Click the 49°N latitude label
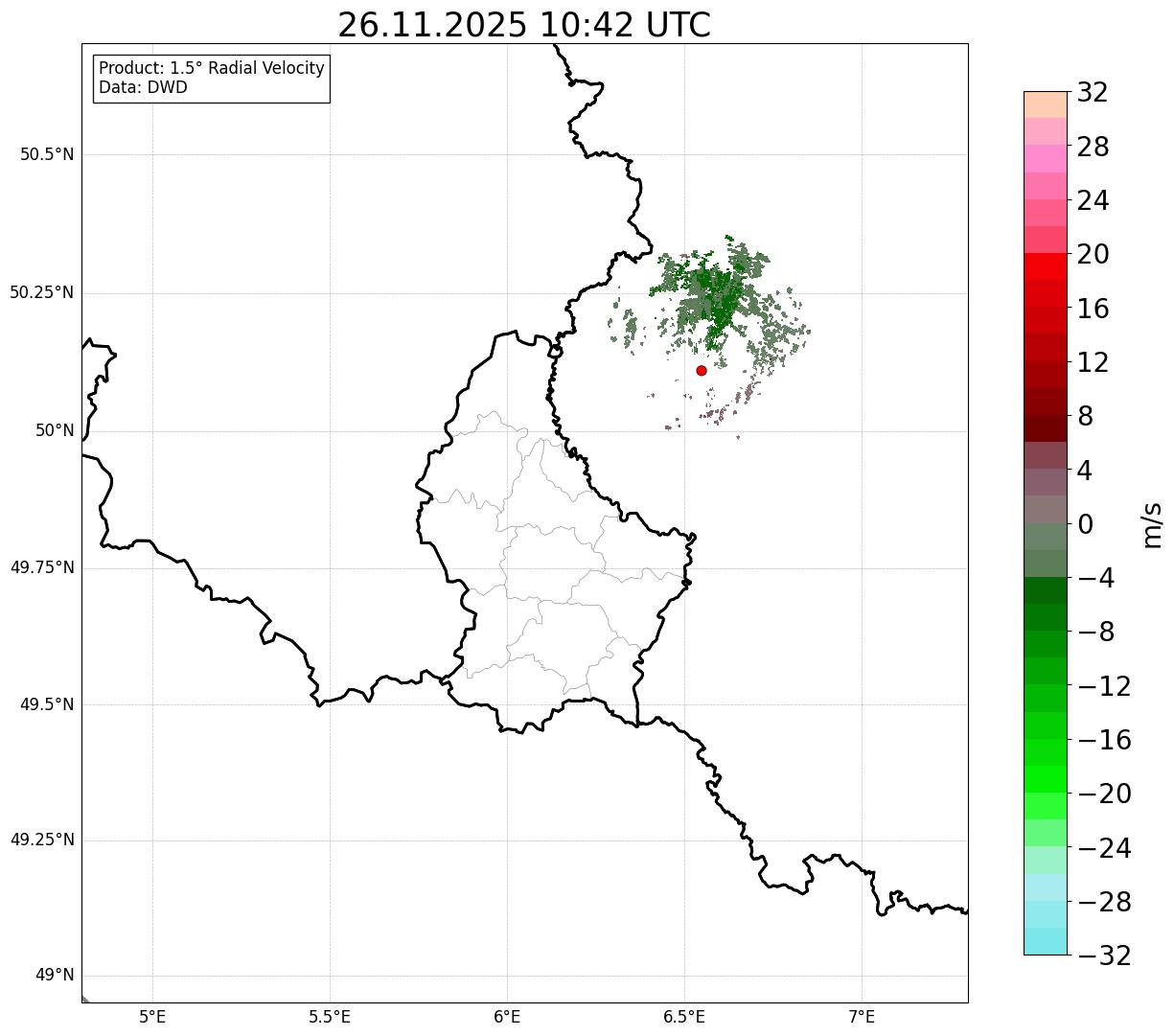This screenshot has height=1036, width=1174. pyautogui.click(x=55, y=976)
